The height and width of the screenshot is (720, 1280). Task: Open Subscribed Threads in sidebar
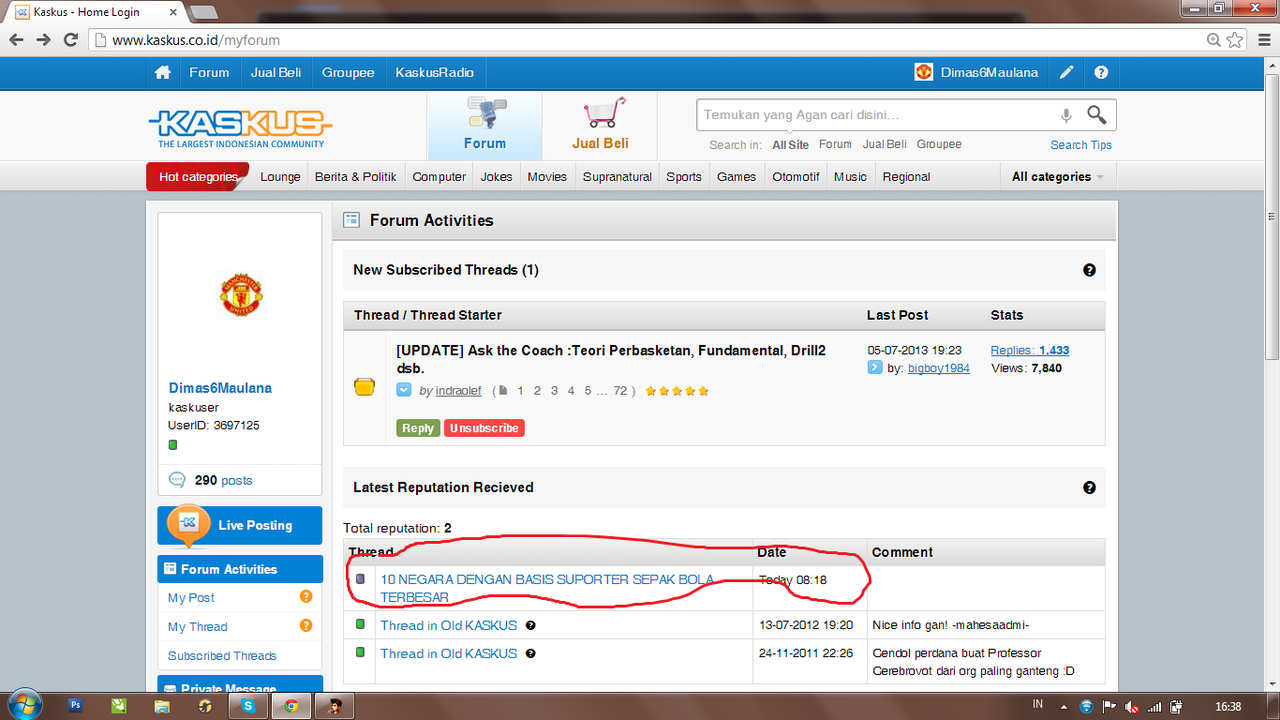[x=222, y=656]
